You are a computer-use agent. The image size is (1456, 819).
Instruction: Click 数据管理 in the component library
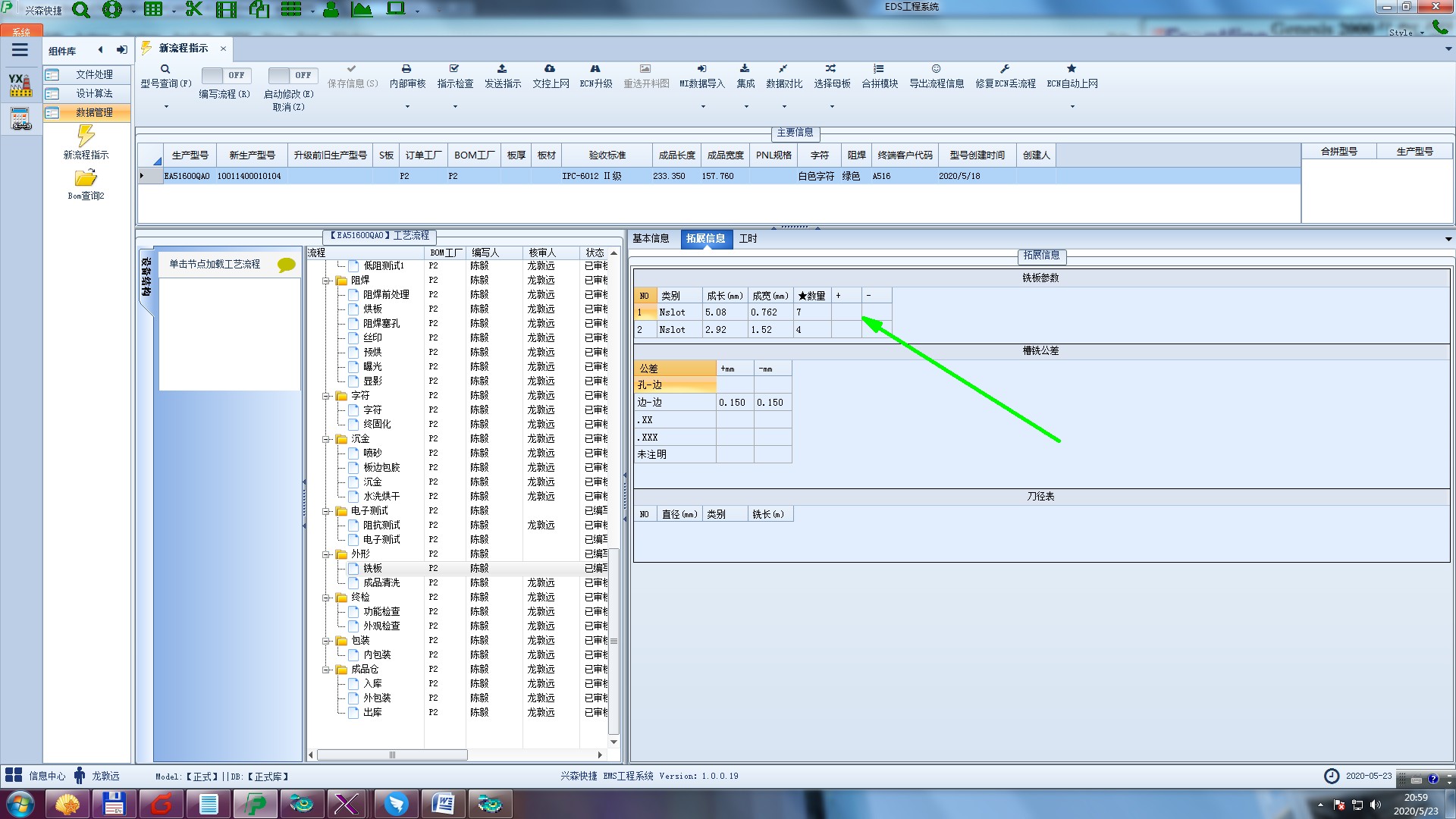[x=94, y=112]
